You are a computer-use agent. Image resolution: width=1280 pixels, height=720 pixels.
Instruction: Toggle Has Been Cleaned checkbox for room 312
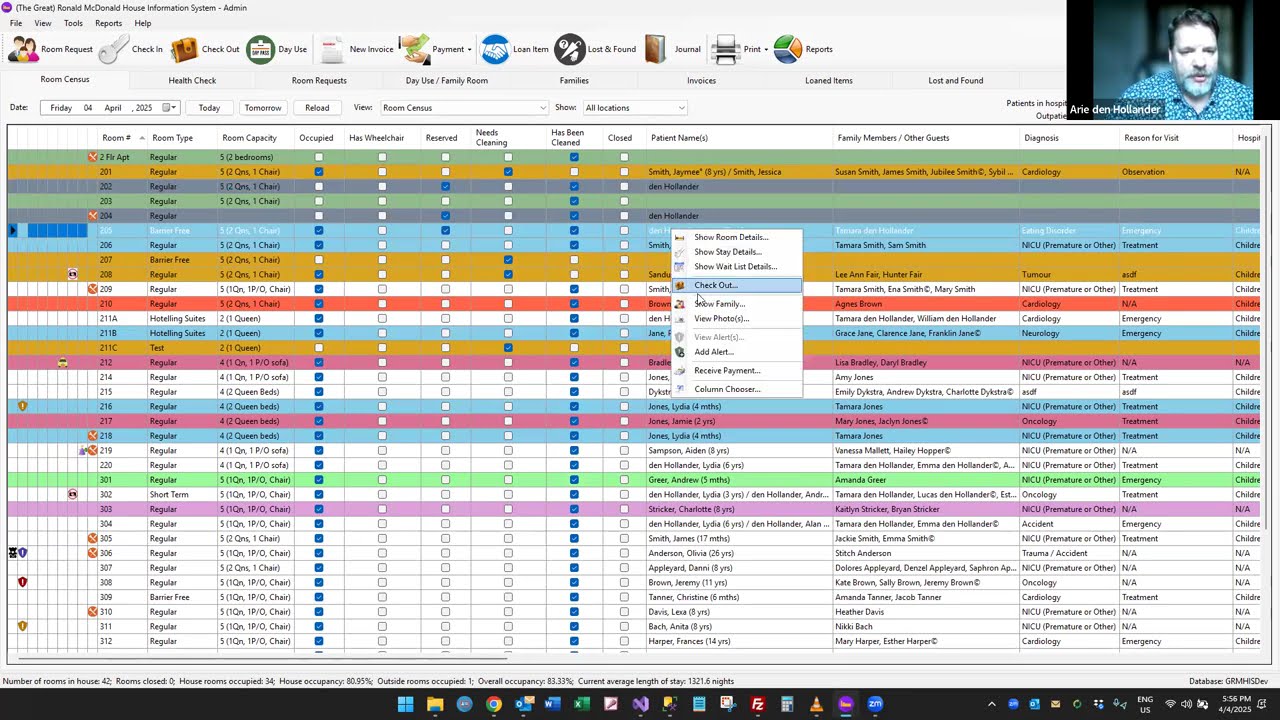574,641
